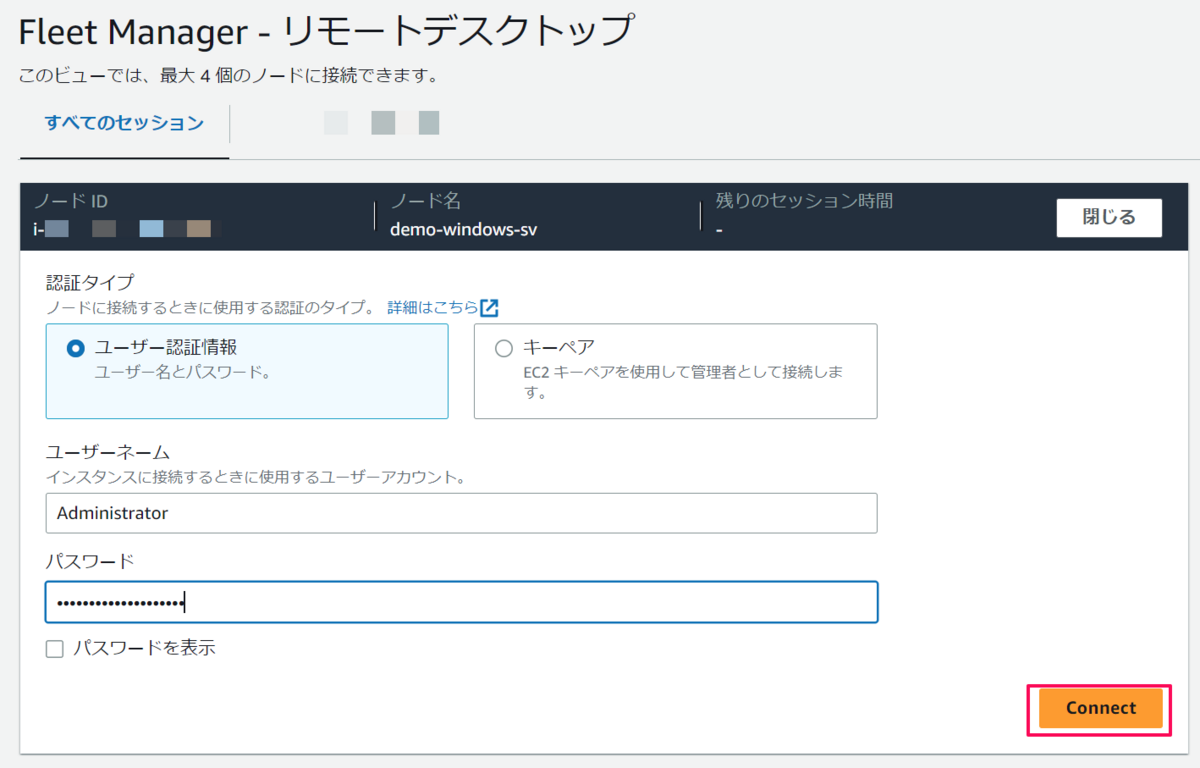Click the 閉じる button
The height and width of the screenshot is (768, 1200).
click(x=1109, y=217)
